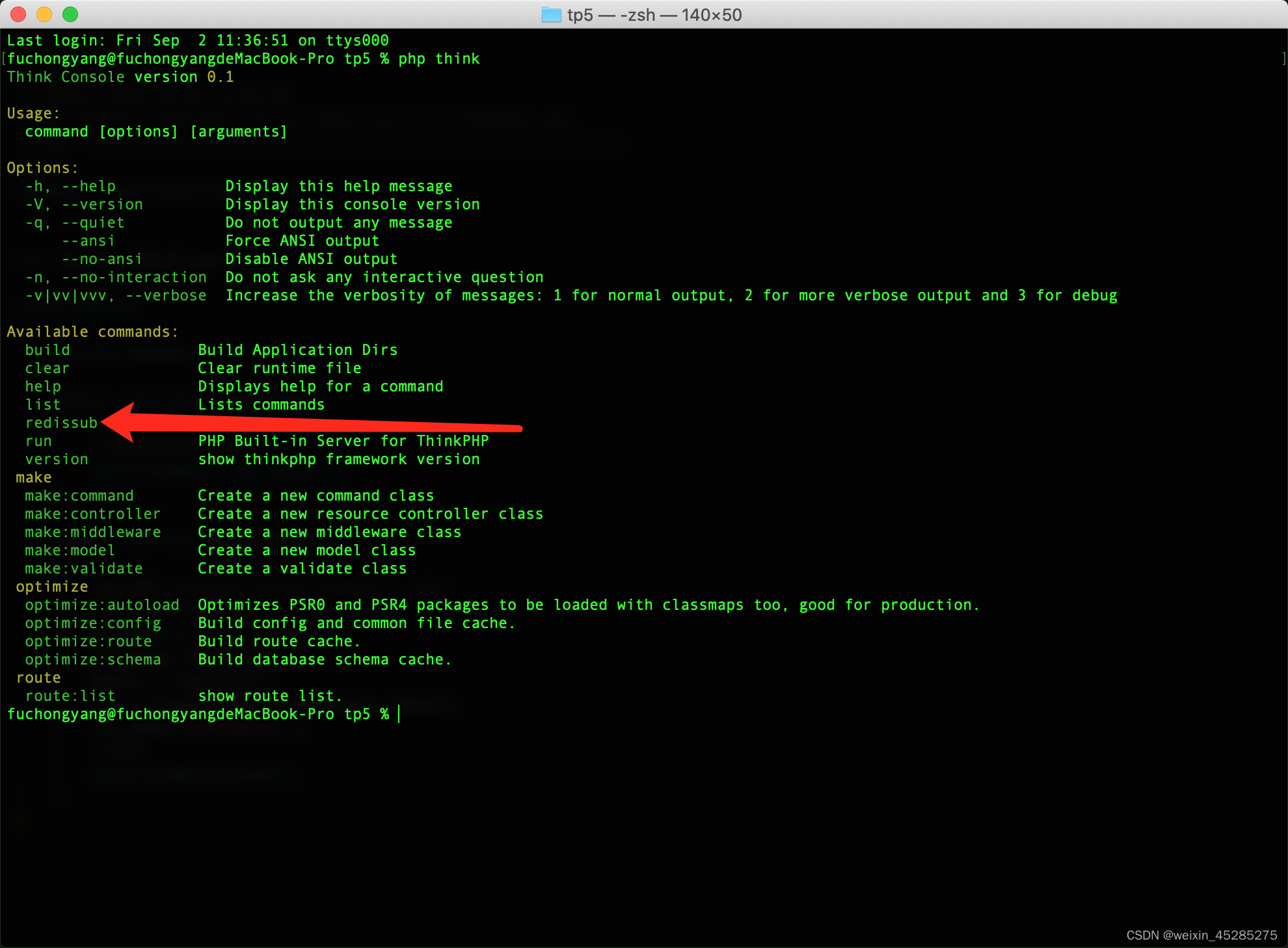Click the yellow minimize window button
The image size is (1288, 948).
(44, 14)
